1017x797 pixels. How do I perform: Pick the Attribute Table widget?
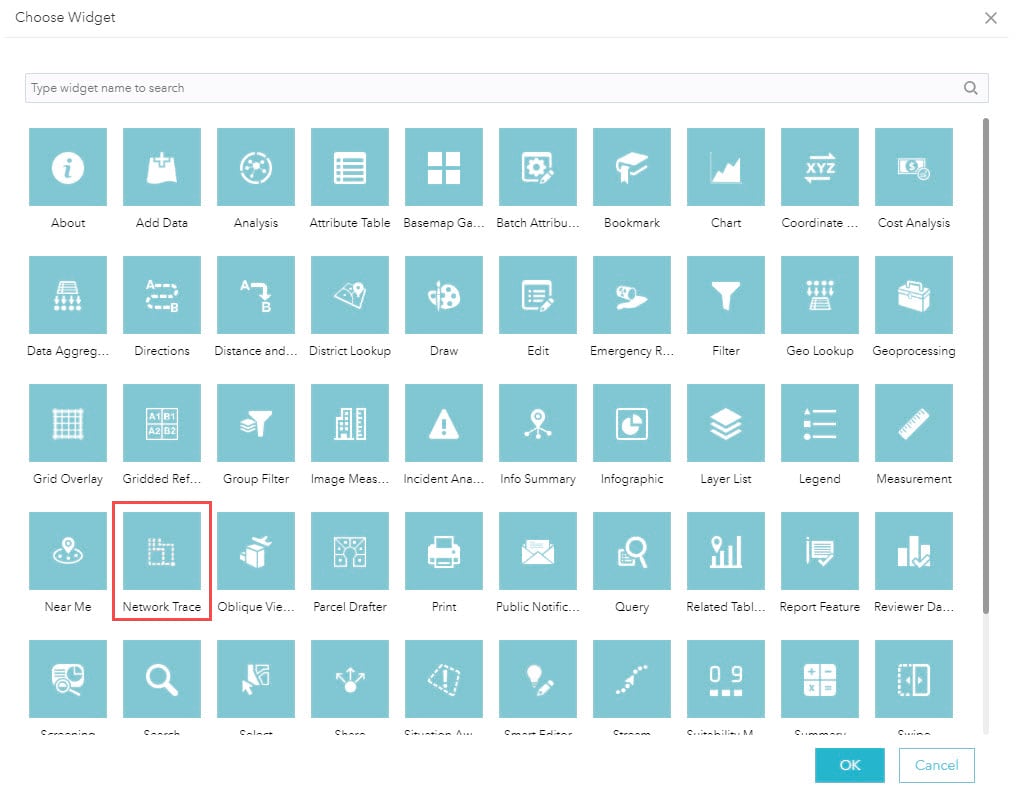(350, 167)
